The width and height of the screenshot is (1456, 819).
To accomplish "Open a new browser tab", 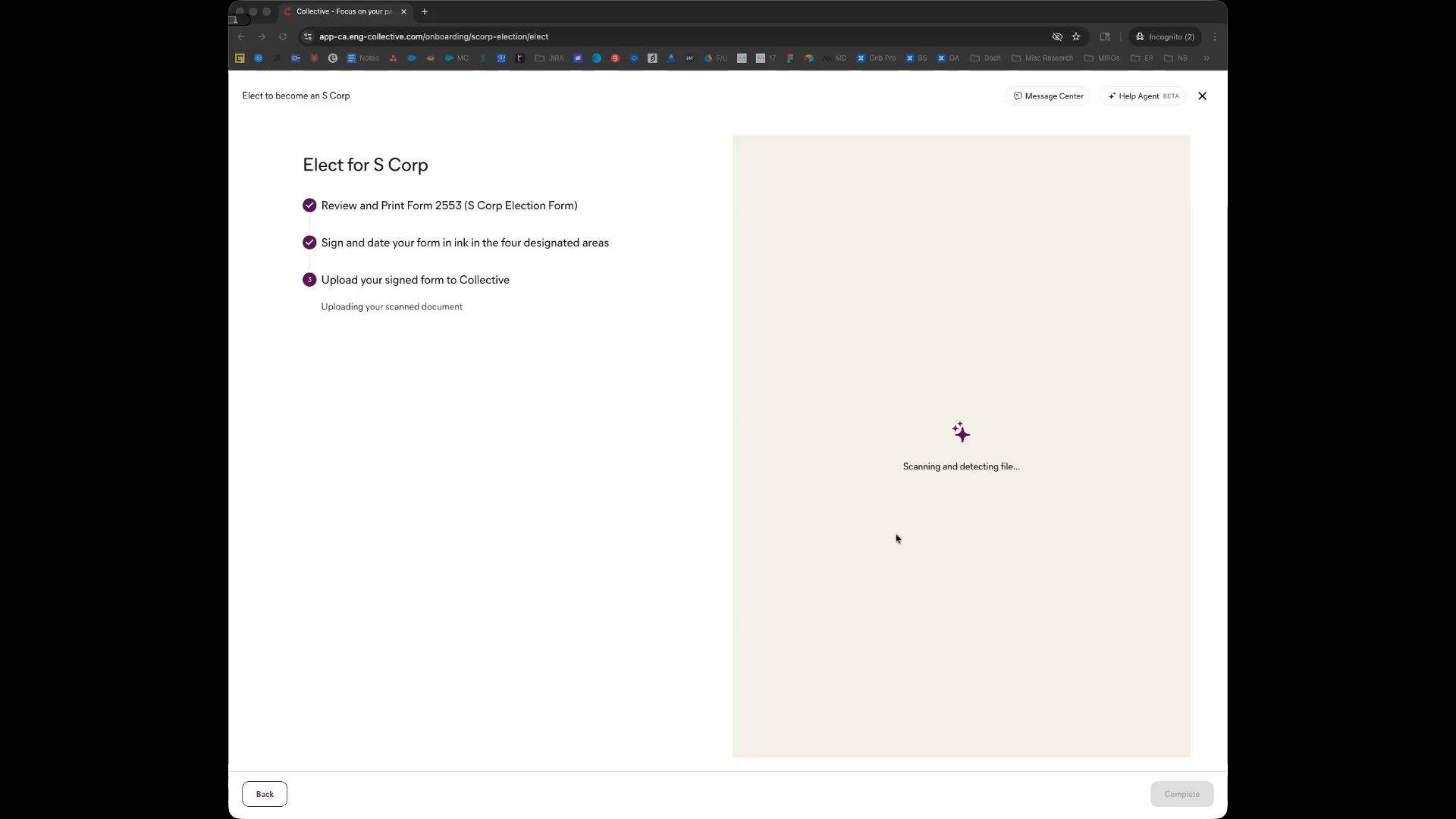I will 425,11.
